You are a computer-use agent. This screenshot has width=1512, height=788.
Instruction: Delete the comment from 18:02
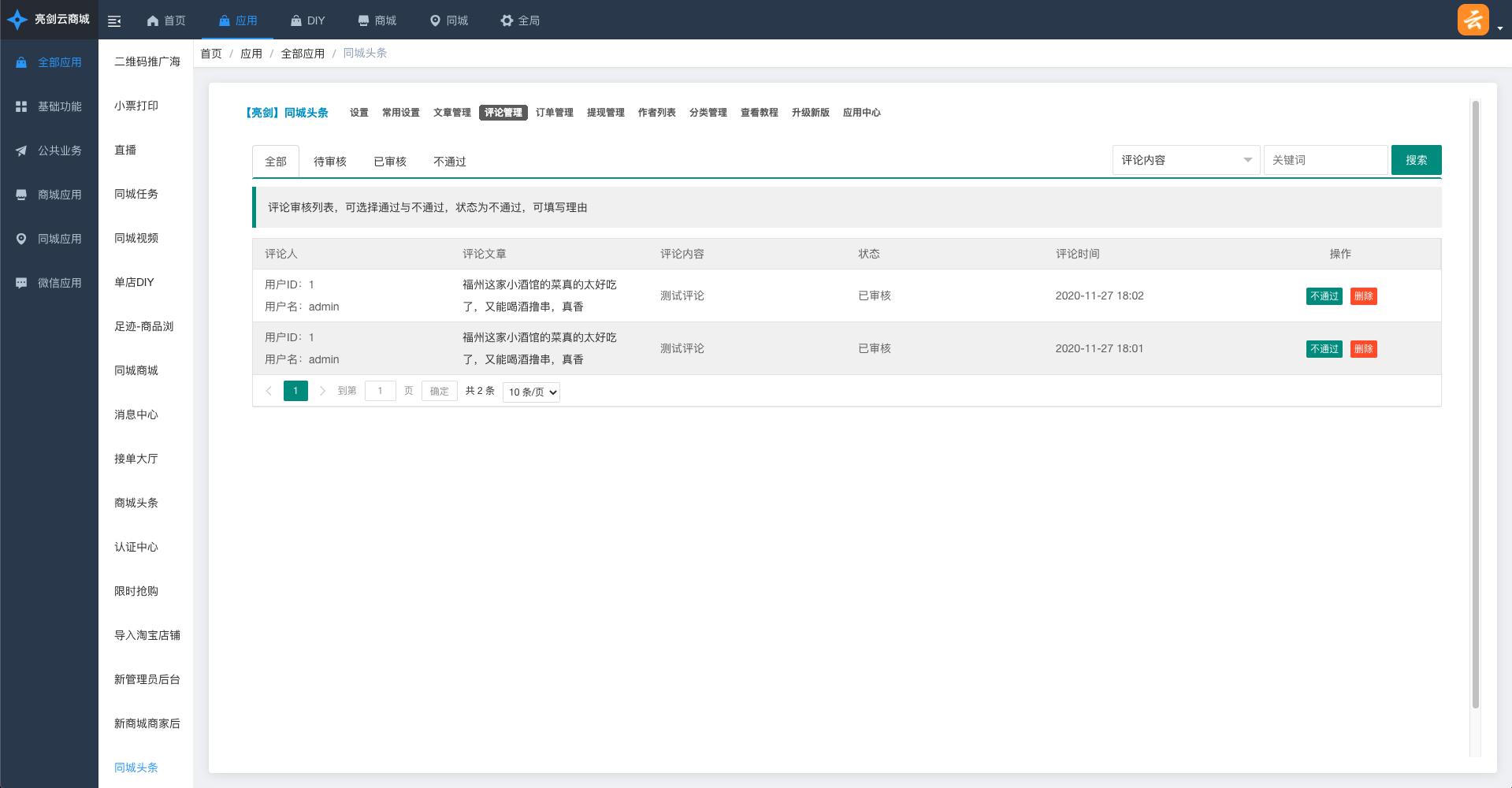point(1363,296)
